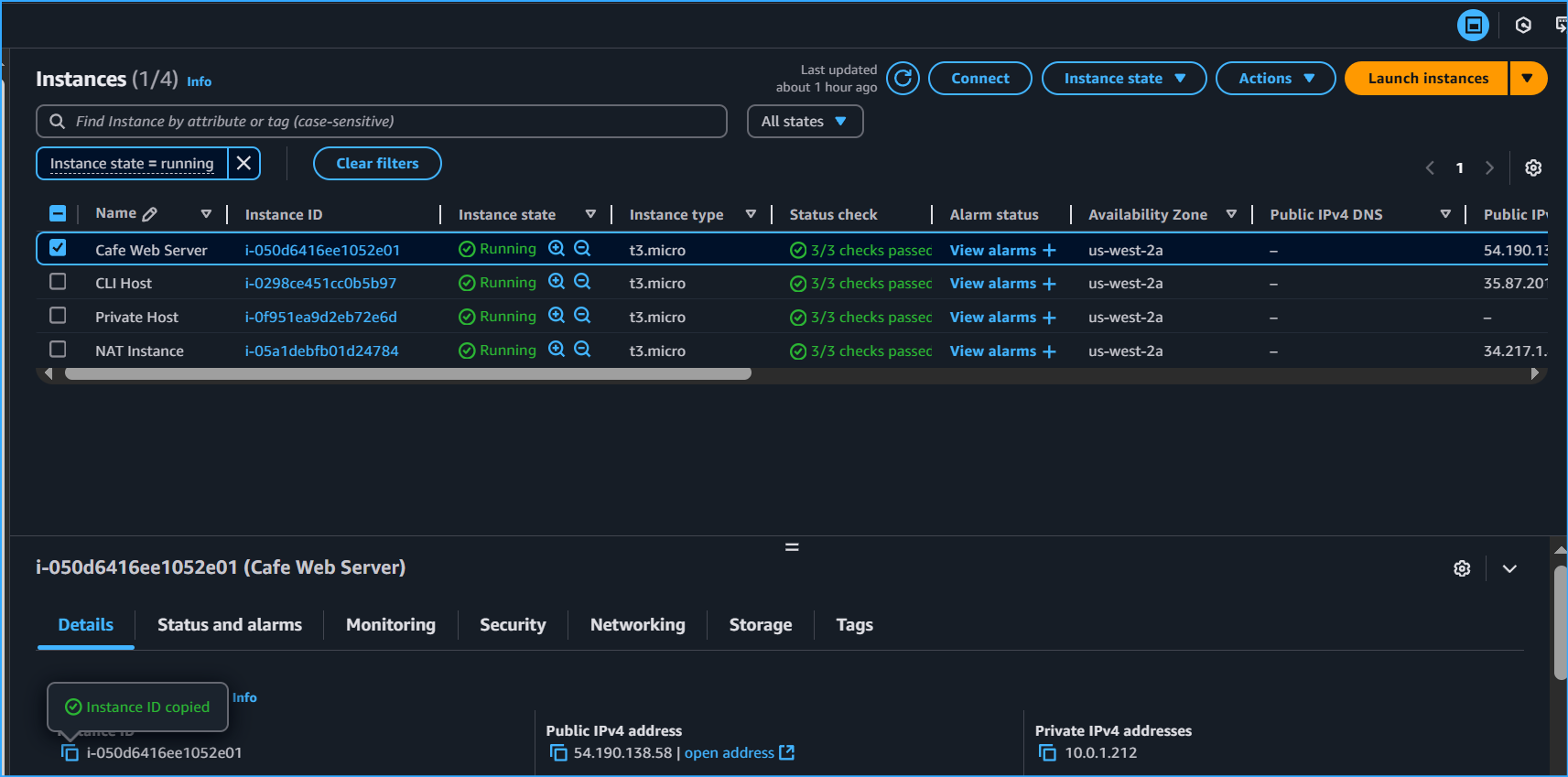The image size is (1568, 777).
Task: Click the external link icon next to open address
Action: [x=786, y=752]
